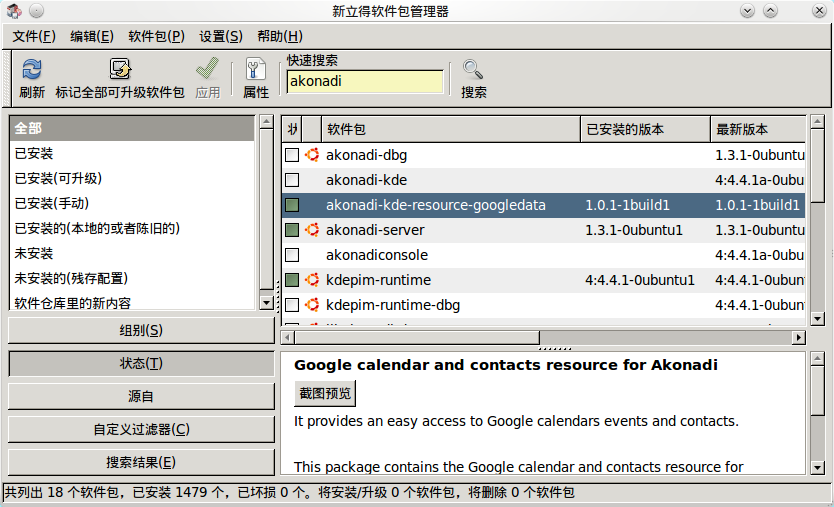Click Ubuntu-supported icon beside akonadi-server
This screenshot has width=834, height=507.
[x=312, y=230]
